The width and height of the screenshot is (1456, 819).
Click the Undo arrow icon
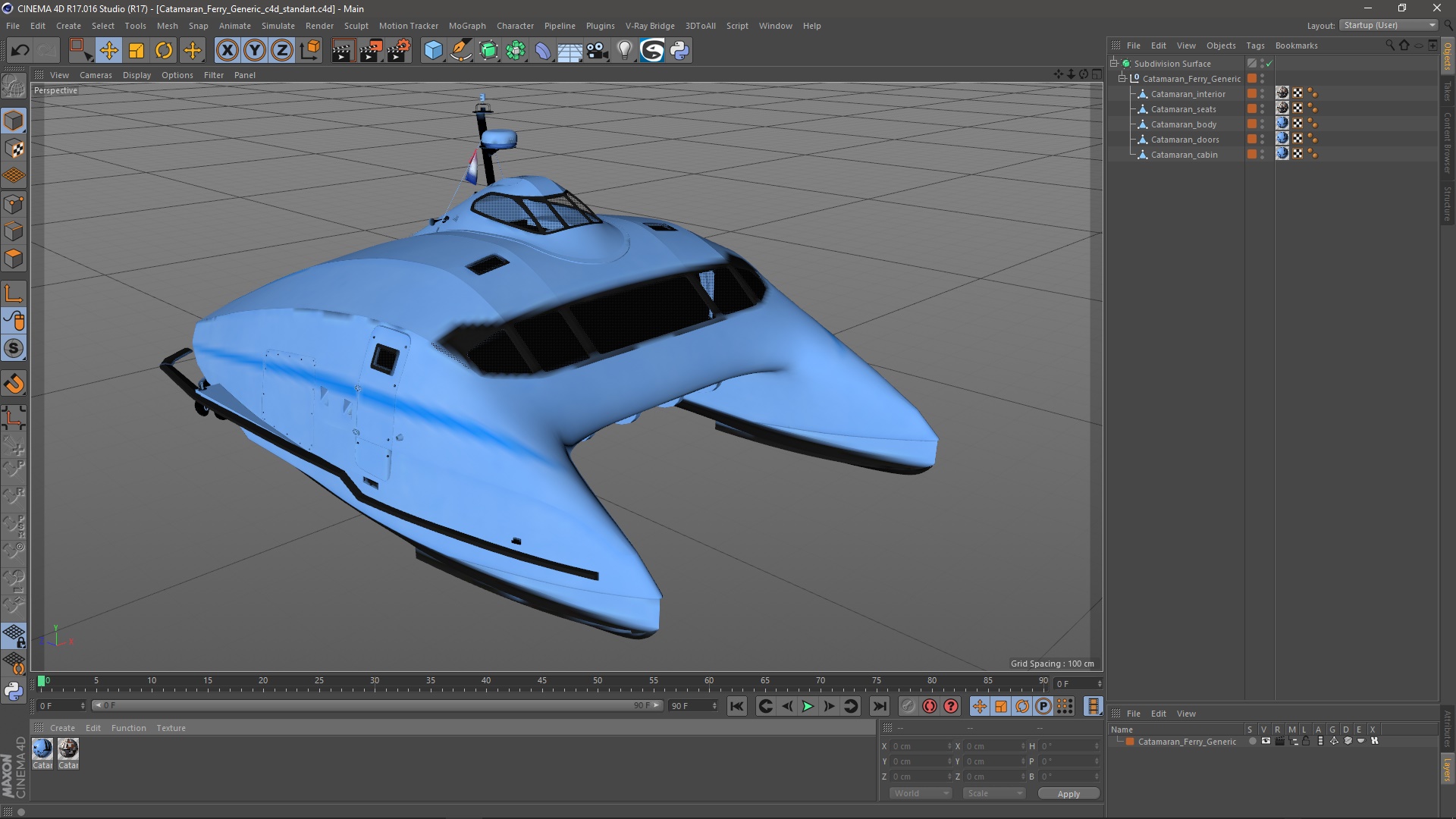20,51
